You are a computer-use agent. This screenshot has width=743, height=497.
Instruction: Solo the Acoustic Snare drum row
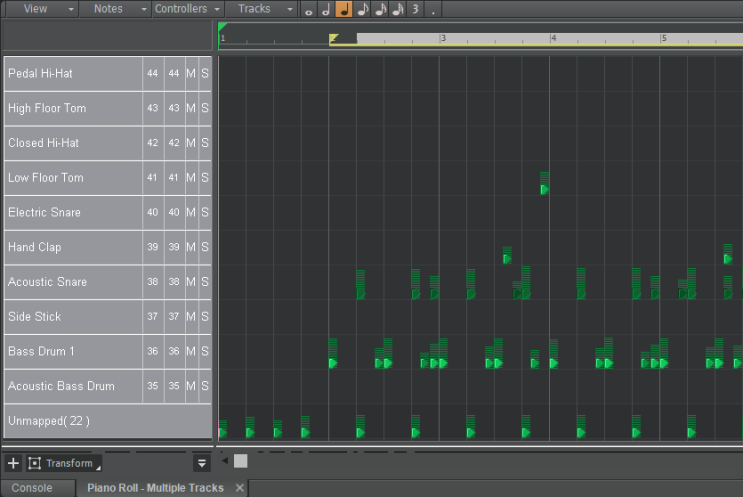(205, 282)
